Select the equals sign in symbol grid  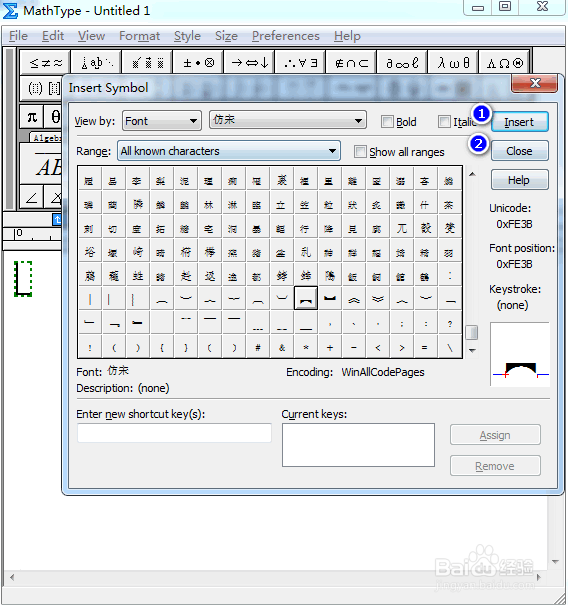[424, 348]
